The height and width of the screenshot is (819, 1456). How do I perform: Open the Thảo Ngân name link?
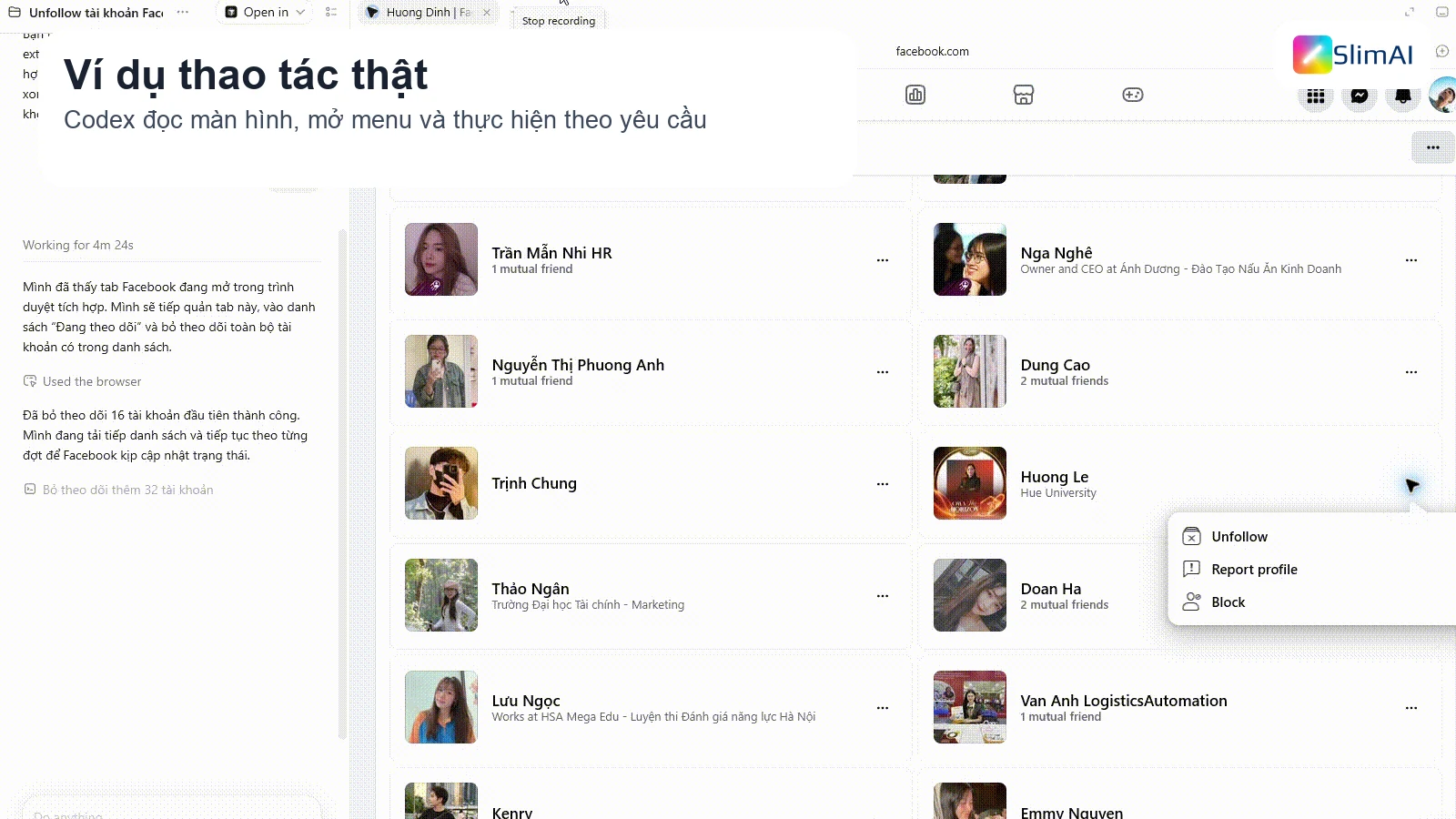click(531, 589)
